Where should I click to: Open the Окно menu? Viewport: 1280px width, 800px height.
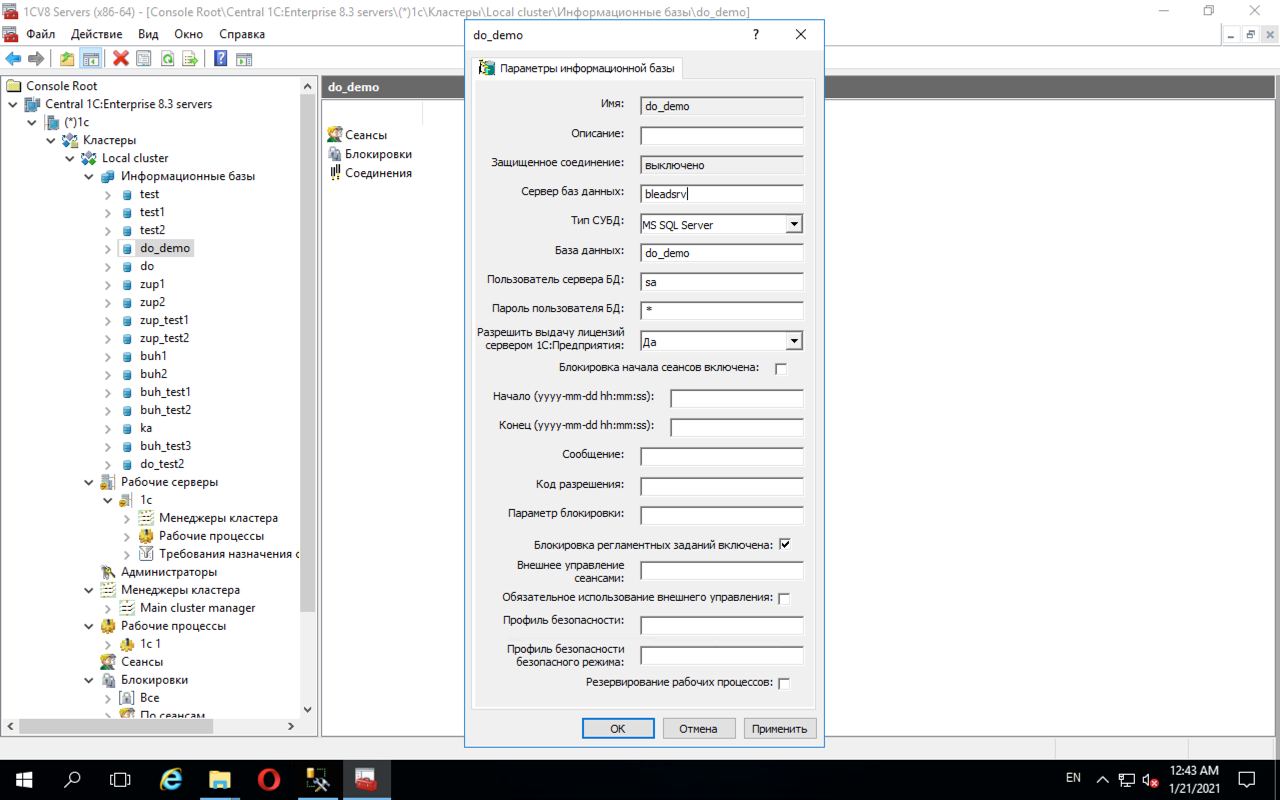pyautogui.click(x=188, y=34)
